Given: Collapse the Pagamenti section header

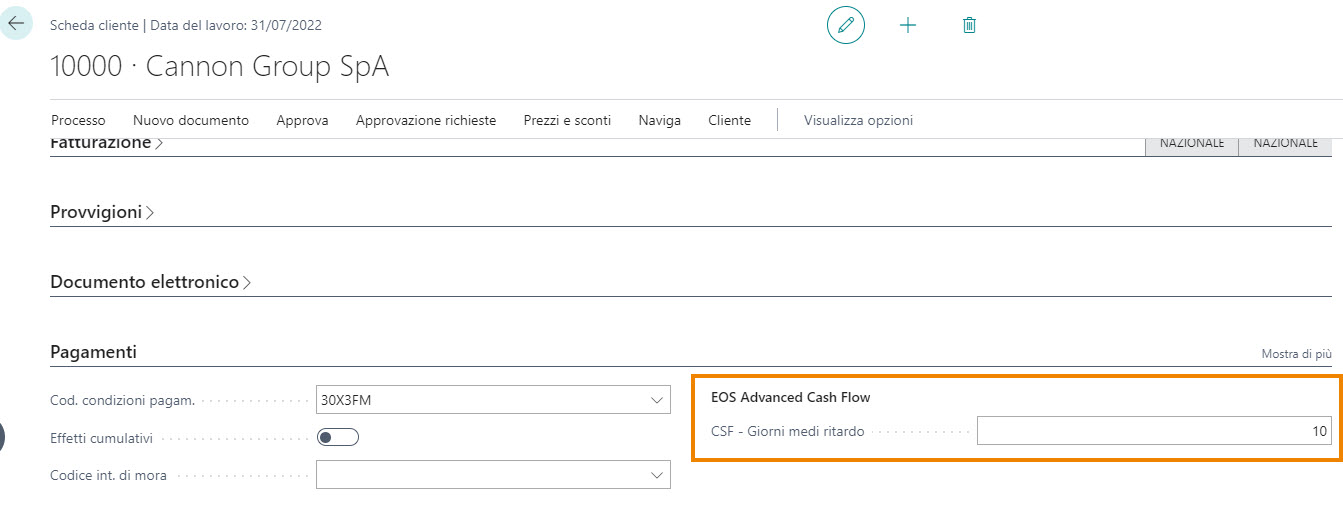Looking at the screenshot, I should click(x=93, y=352).
